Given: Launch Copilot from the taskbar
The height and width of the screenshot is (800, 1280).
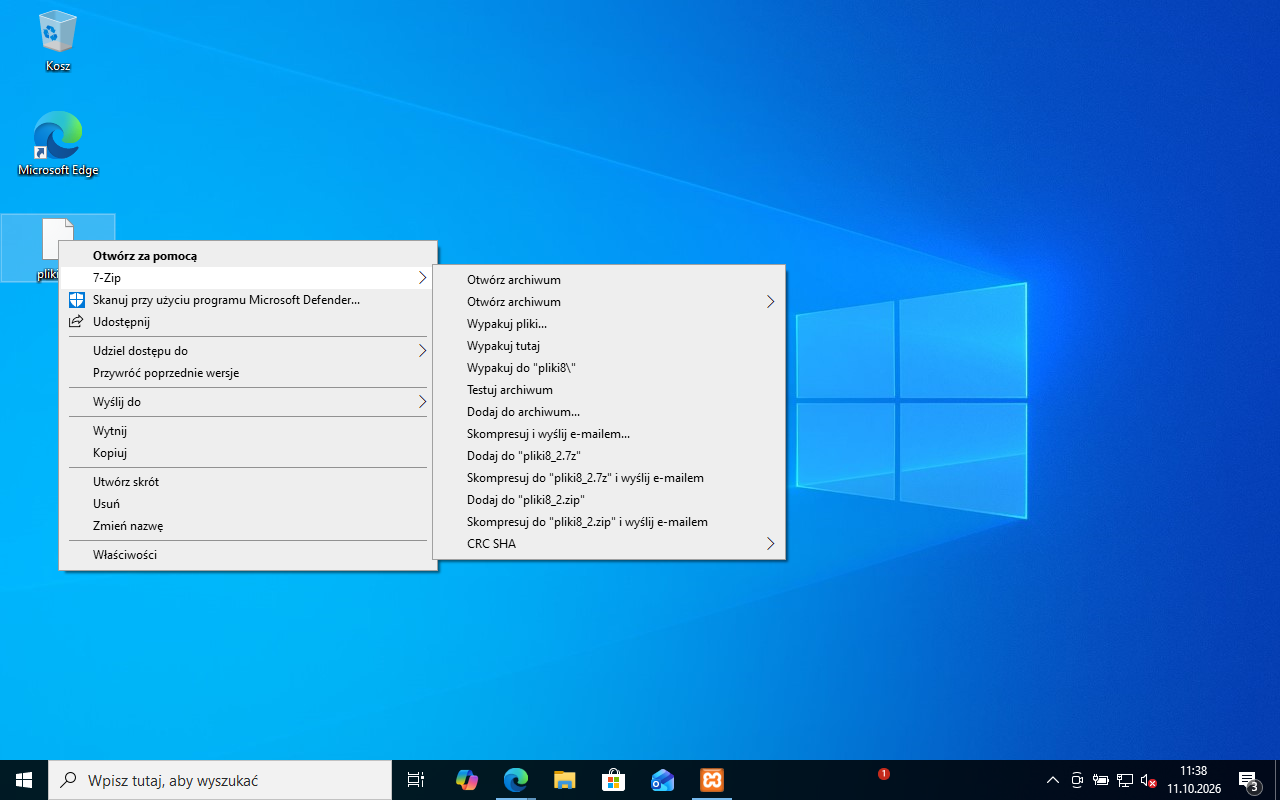Looking at the screenshot, I should pos(466,780).
